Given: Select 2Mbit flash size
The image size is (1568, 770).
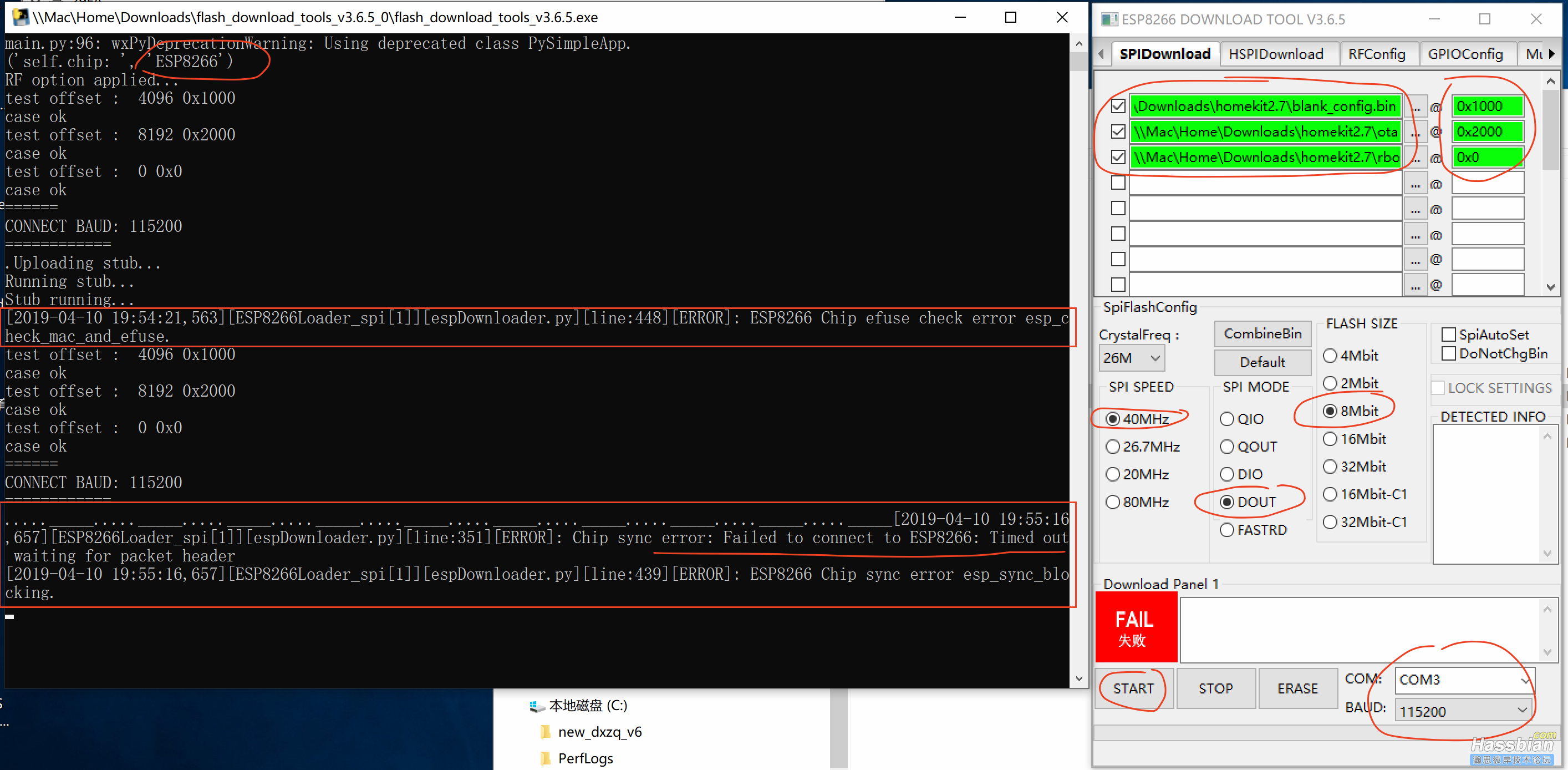Looking at the screenshot, I should pos(1350,383).
